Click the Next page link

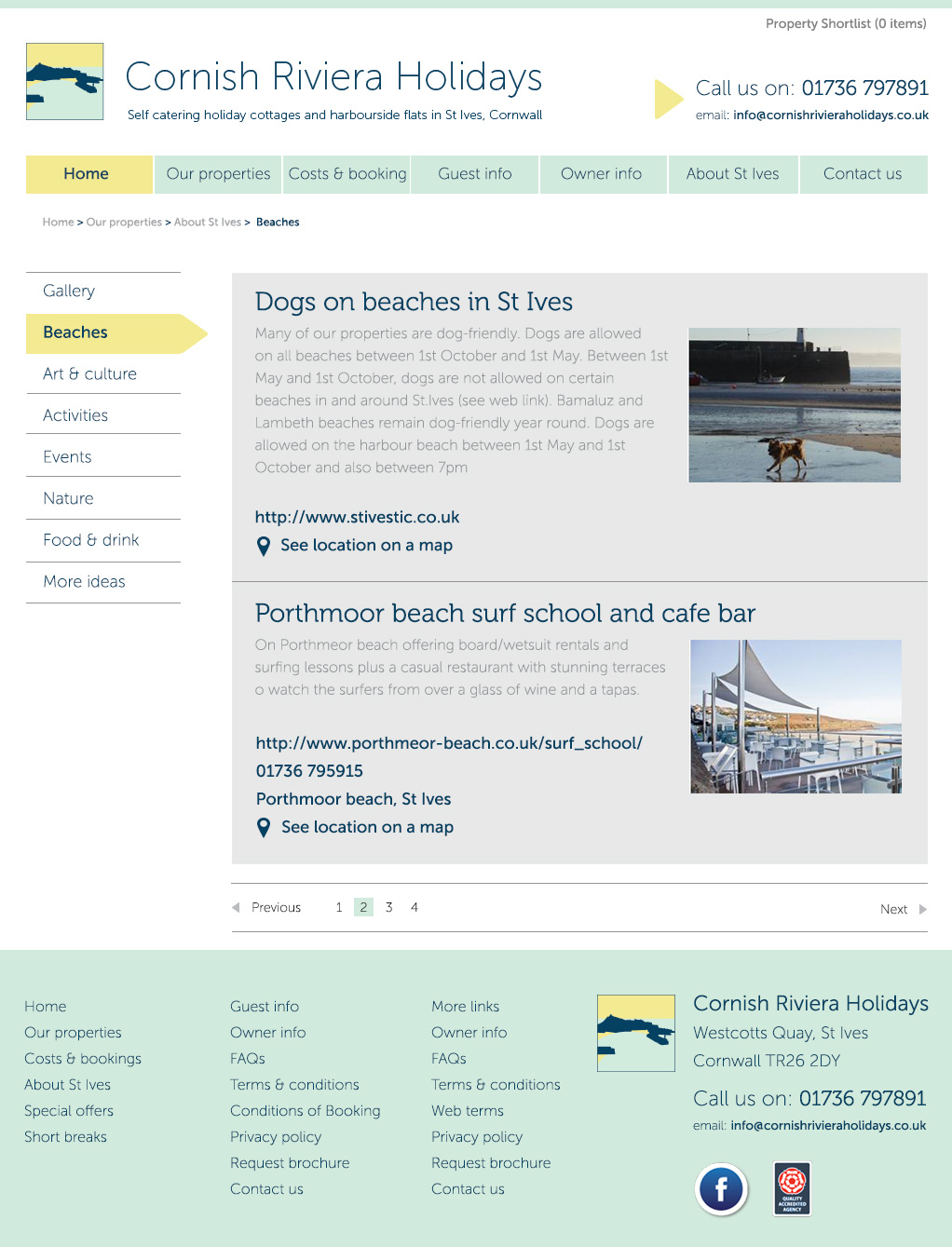893,909
